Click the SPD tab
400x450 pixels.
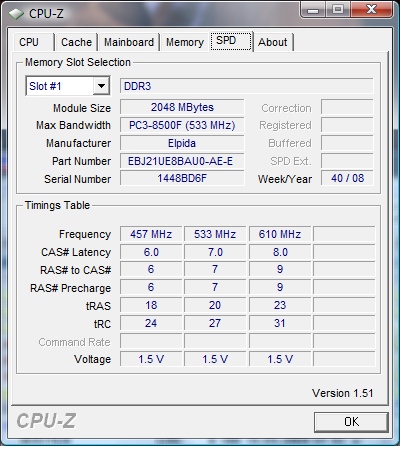tap(231, 41)
